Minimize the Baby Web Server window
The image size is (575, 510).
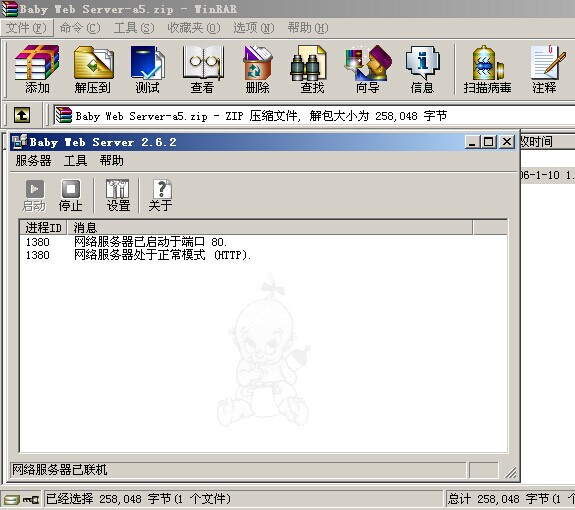473,142
